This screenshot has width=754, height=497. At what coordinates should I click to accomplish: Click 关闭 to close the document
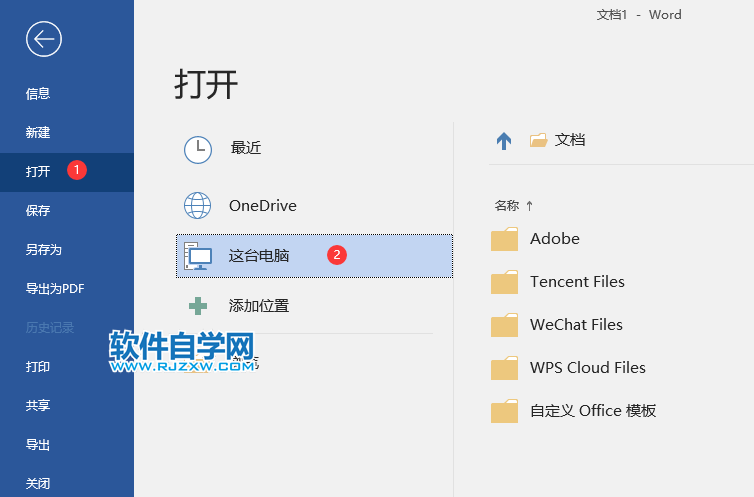(38, 484)
